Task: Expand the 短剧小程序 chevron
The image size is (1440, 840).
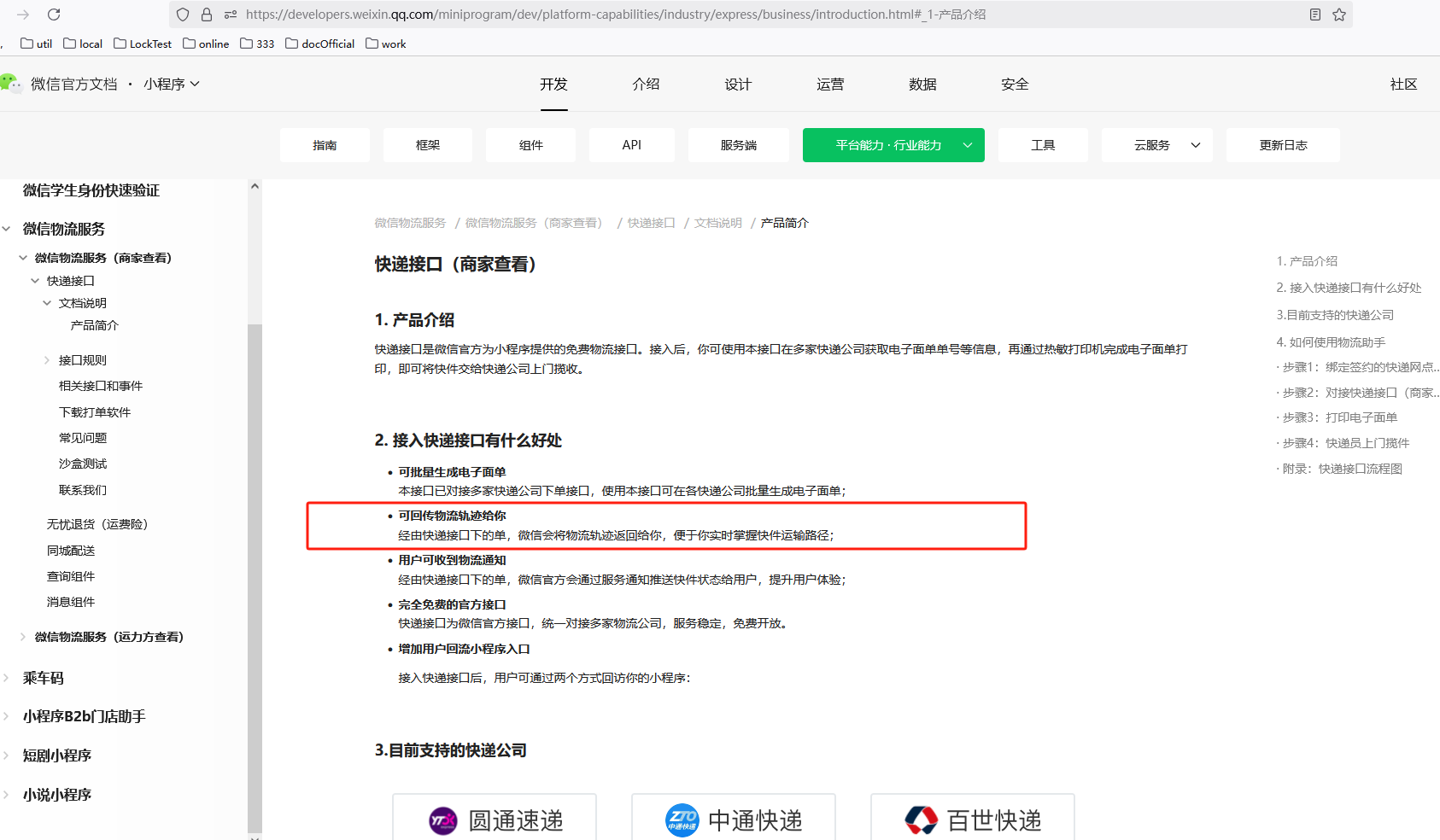Action: (x=6, y=755)
